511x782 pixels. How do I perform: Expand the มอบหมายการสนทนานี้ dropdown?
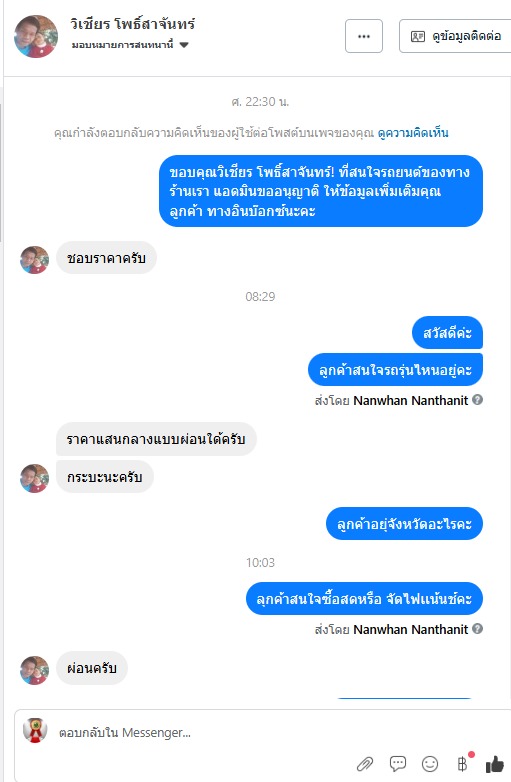pos(130,45)
